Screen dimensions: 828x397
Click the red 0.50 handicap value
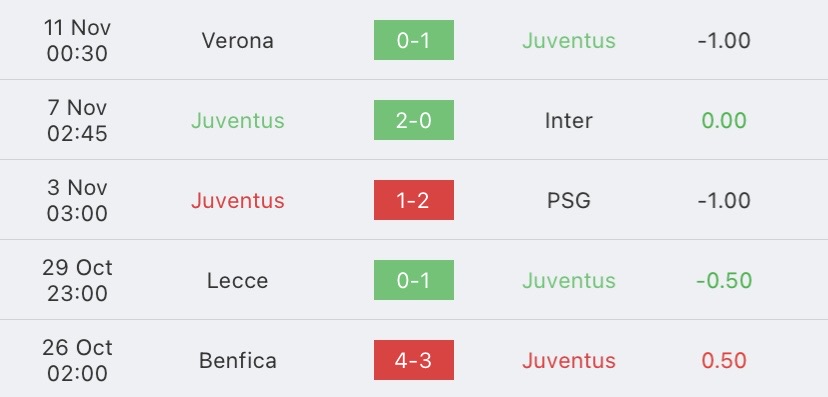pos(724,361)
